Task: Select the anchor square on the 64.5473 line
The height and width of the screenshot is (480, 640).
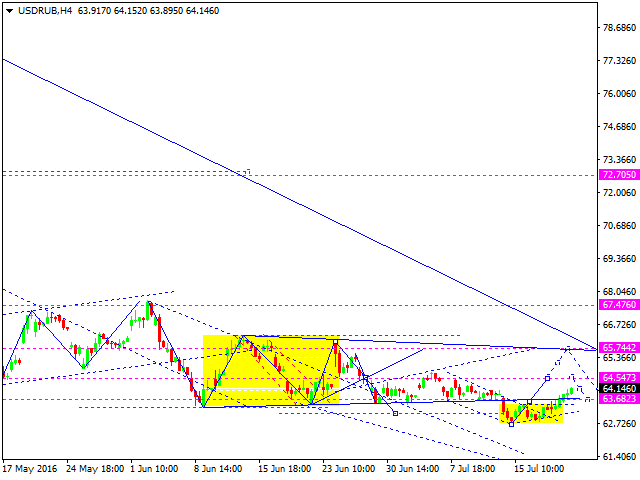Action: [x=547, y=378]
